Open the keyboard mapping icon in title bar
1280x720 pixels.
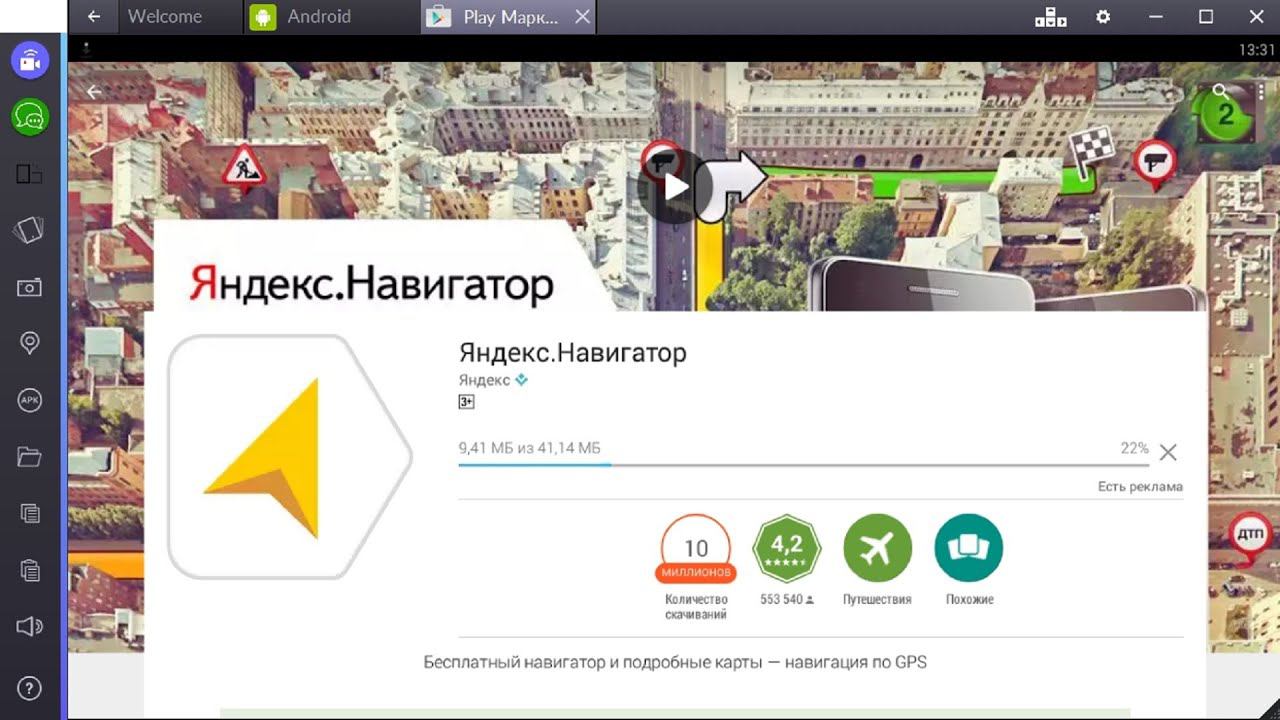coord(1050,17)
